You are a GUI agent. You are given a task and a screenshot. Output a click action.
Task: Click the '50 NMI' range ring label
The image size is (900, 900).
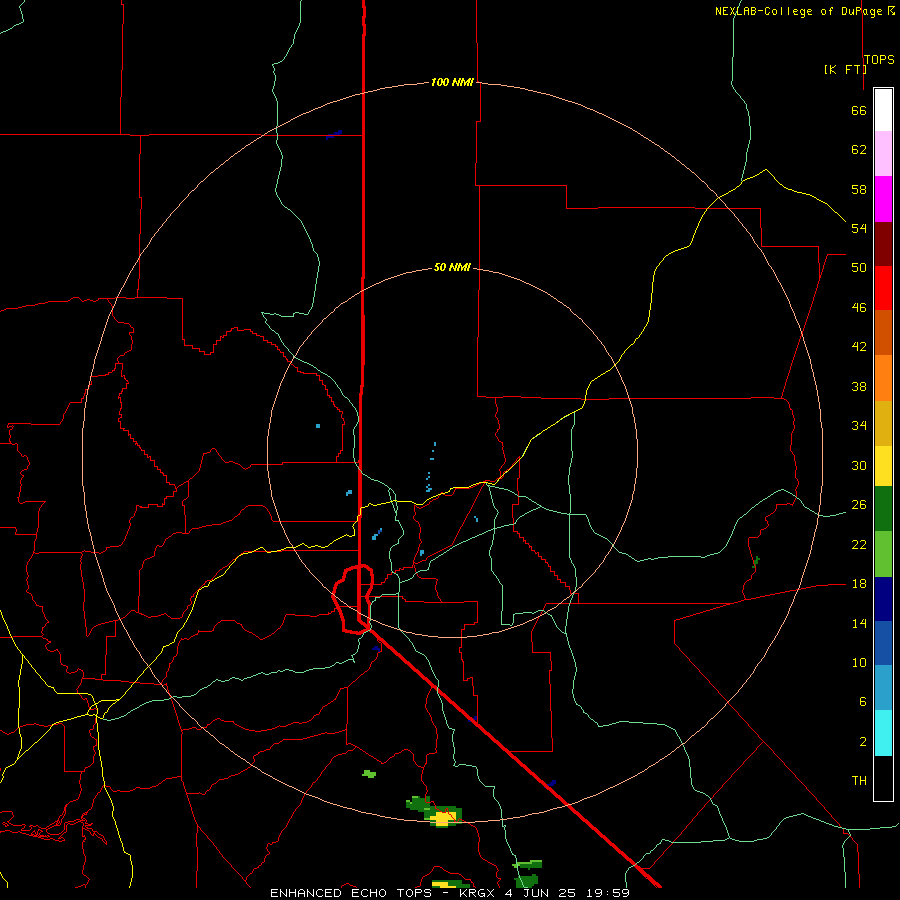coord(452,267)
